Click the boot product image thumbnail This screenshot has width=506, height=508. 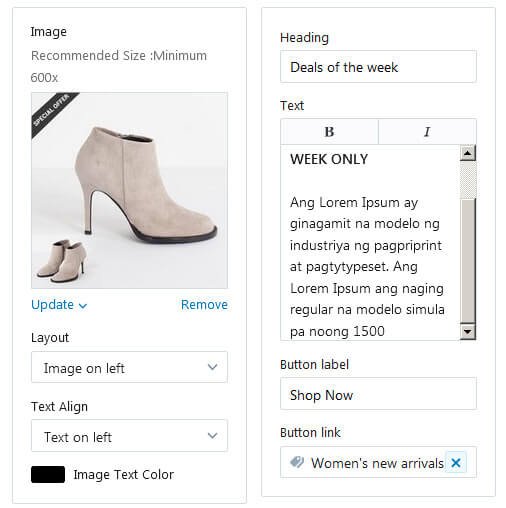(129, 190)
